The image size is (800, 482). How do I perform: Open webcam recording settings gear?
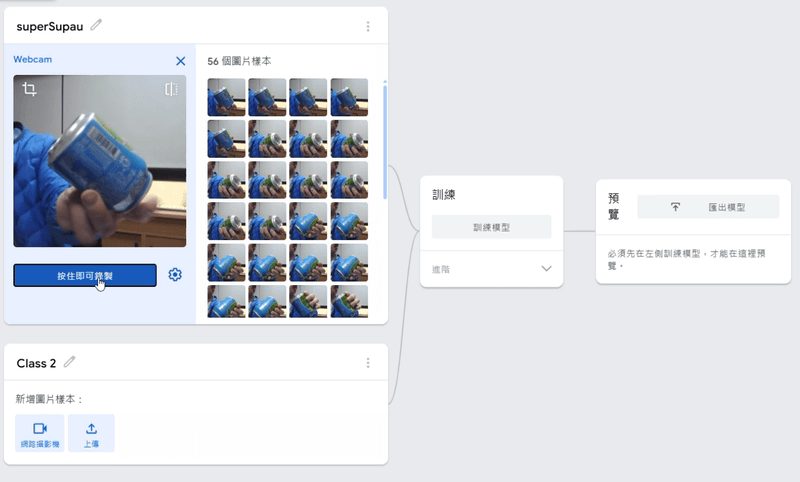pyautogui.click(x=175, y=275)
